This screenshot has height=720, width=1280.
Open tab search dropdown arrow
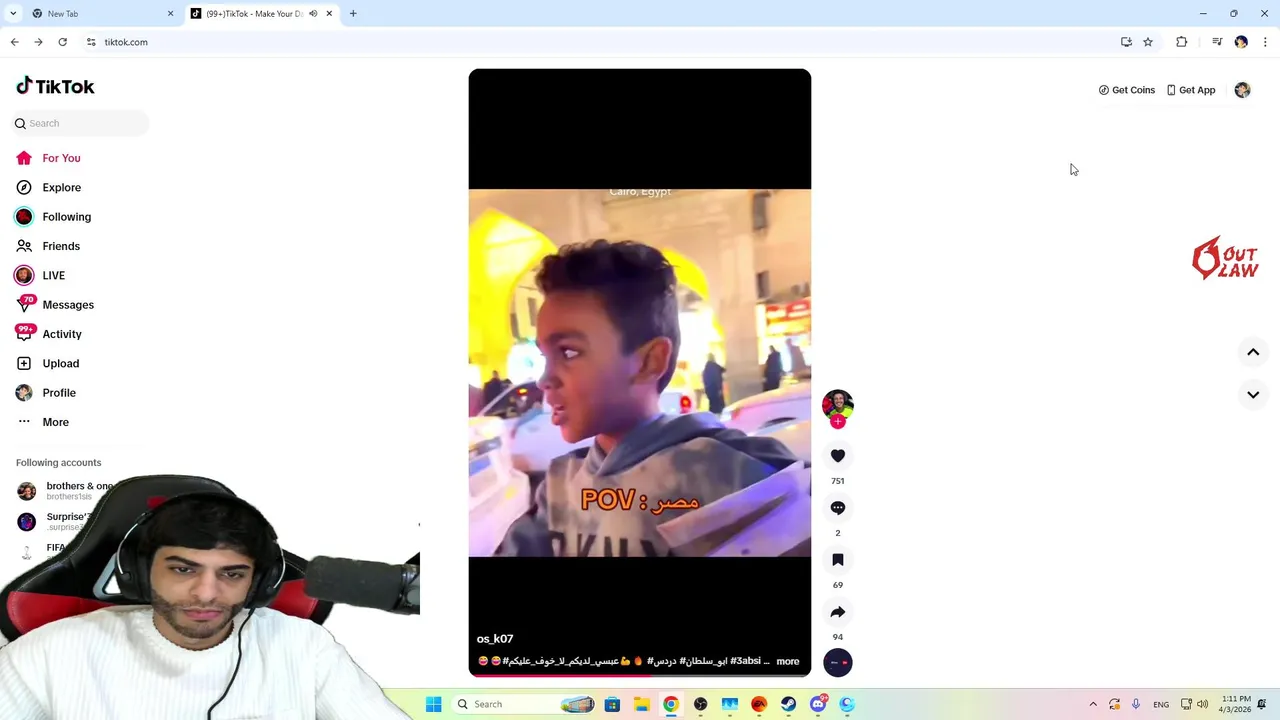click(x=12, y=14)
